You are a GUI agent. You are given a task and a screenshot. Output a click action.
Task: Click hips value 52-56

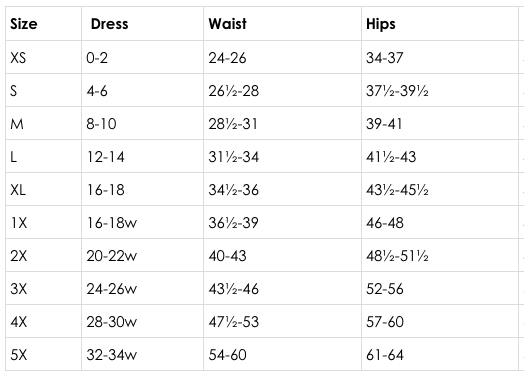385,289
